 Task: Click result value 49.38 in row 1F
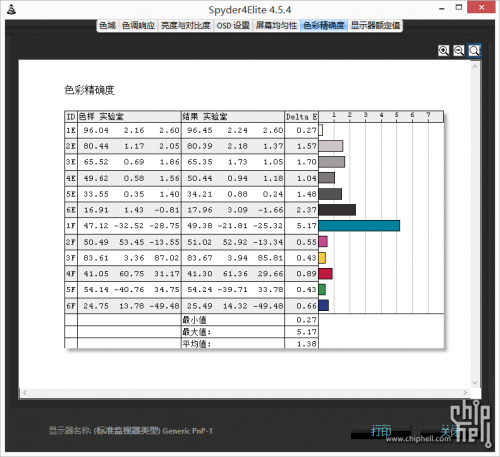tap(200, 226)
